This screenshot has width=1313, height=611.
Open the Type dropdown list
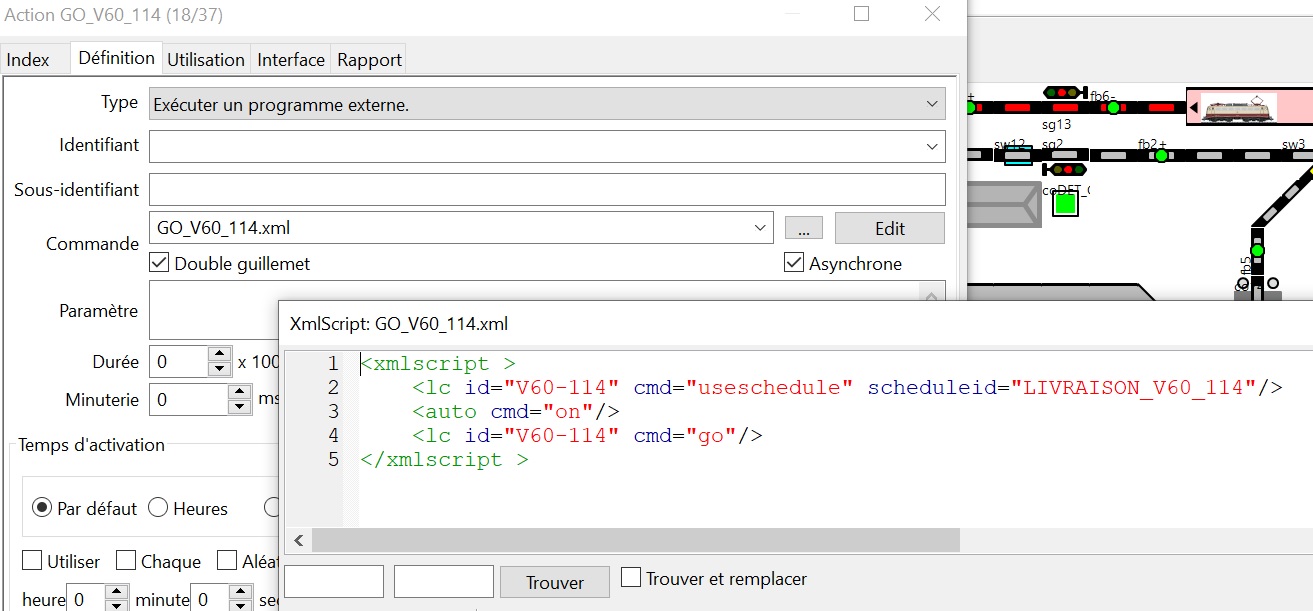tap(931, 104)
